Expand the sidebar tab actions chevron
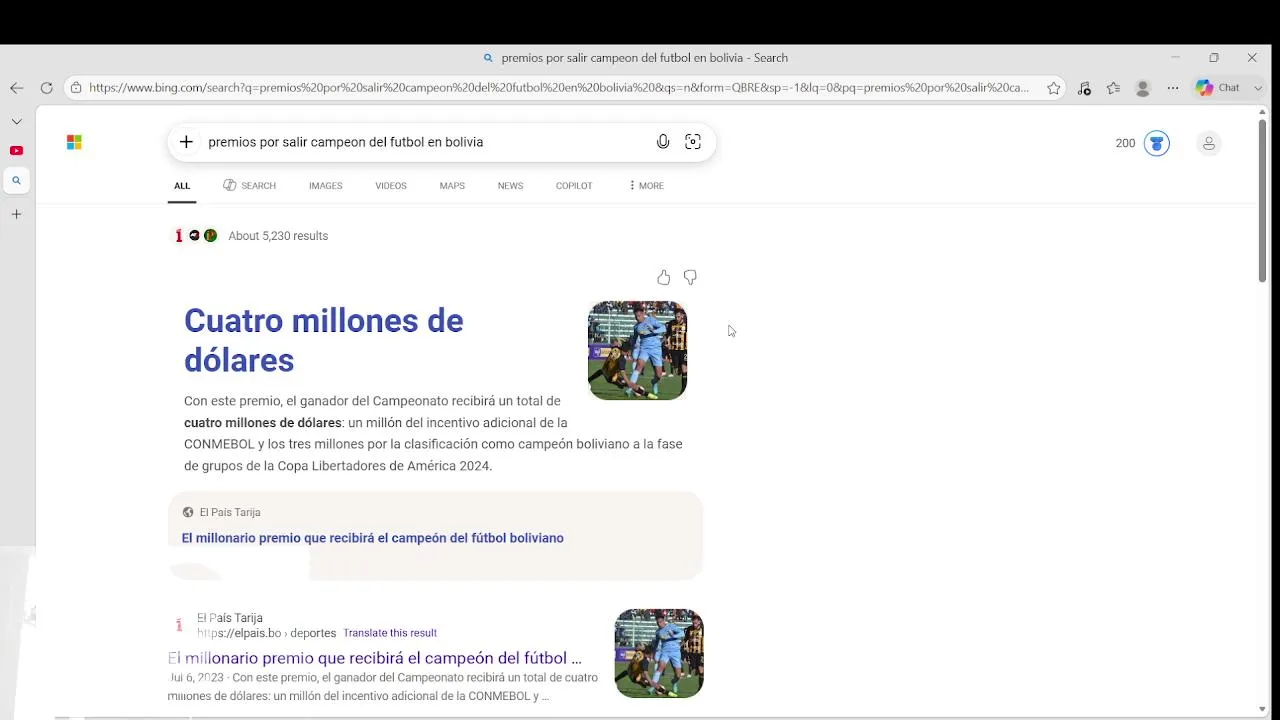The image size is (1280, 720). coord(17,121)
